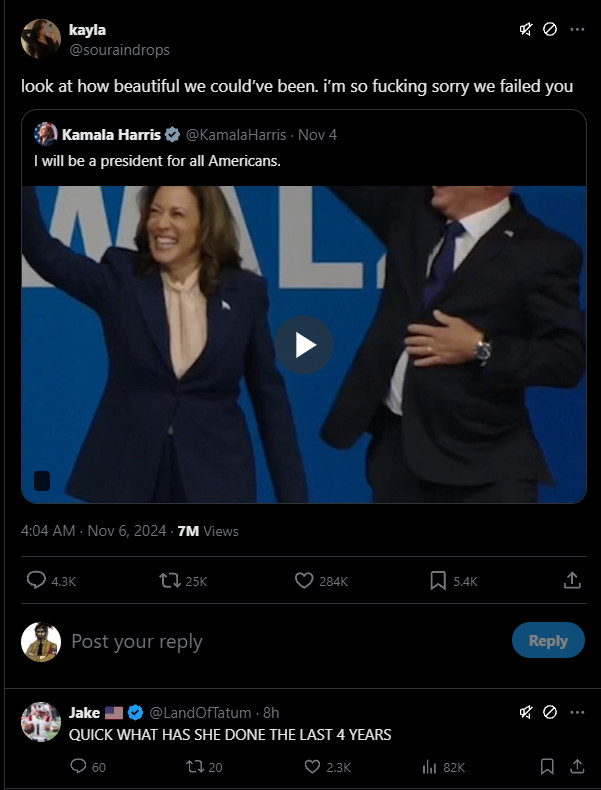The image size is (601, 790).
Task: Mute kayla using the speaker icon
Action: tap(526, 30)
